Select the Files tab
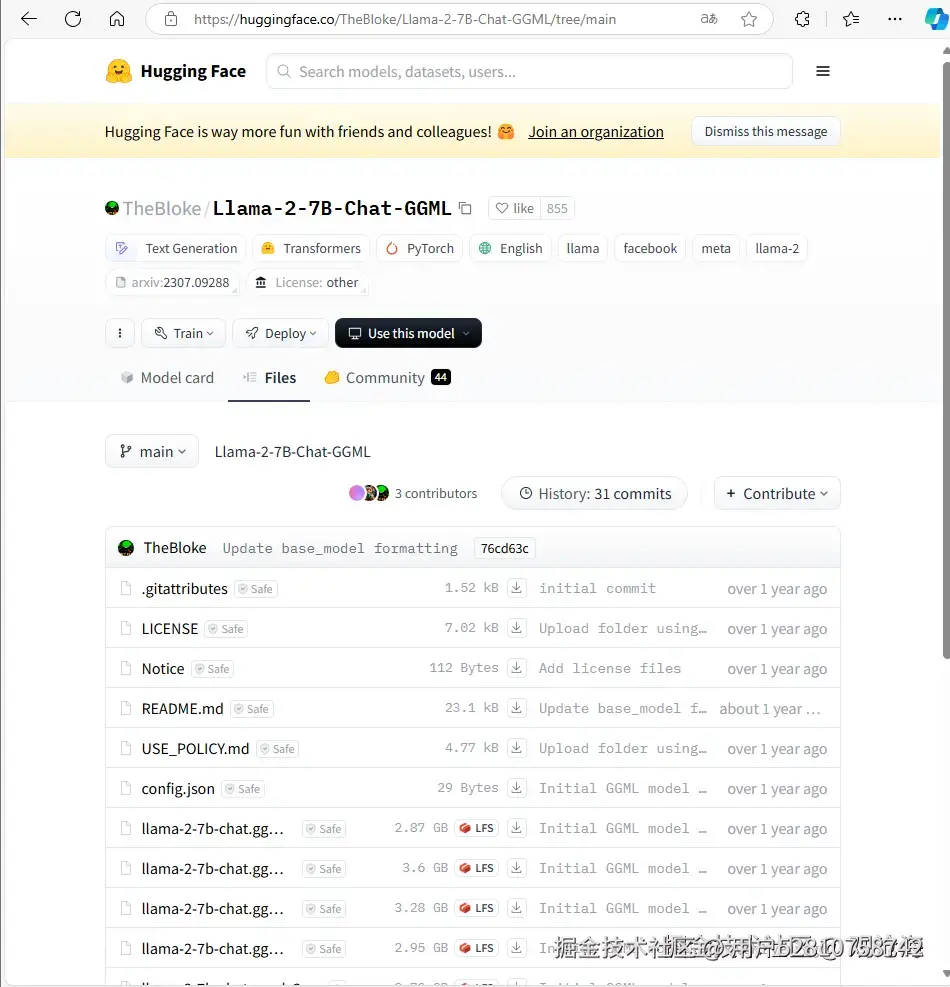The height and width of the screenshot is (987, 950). coord(269,378)
